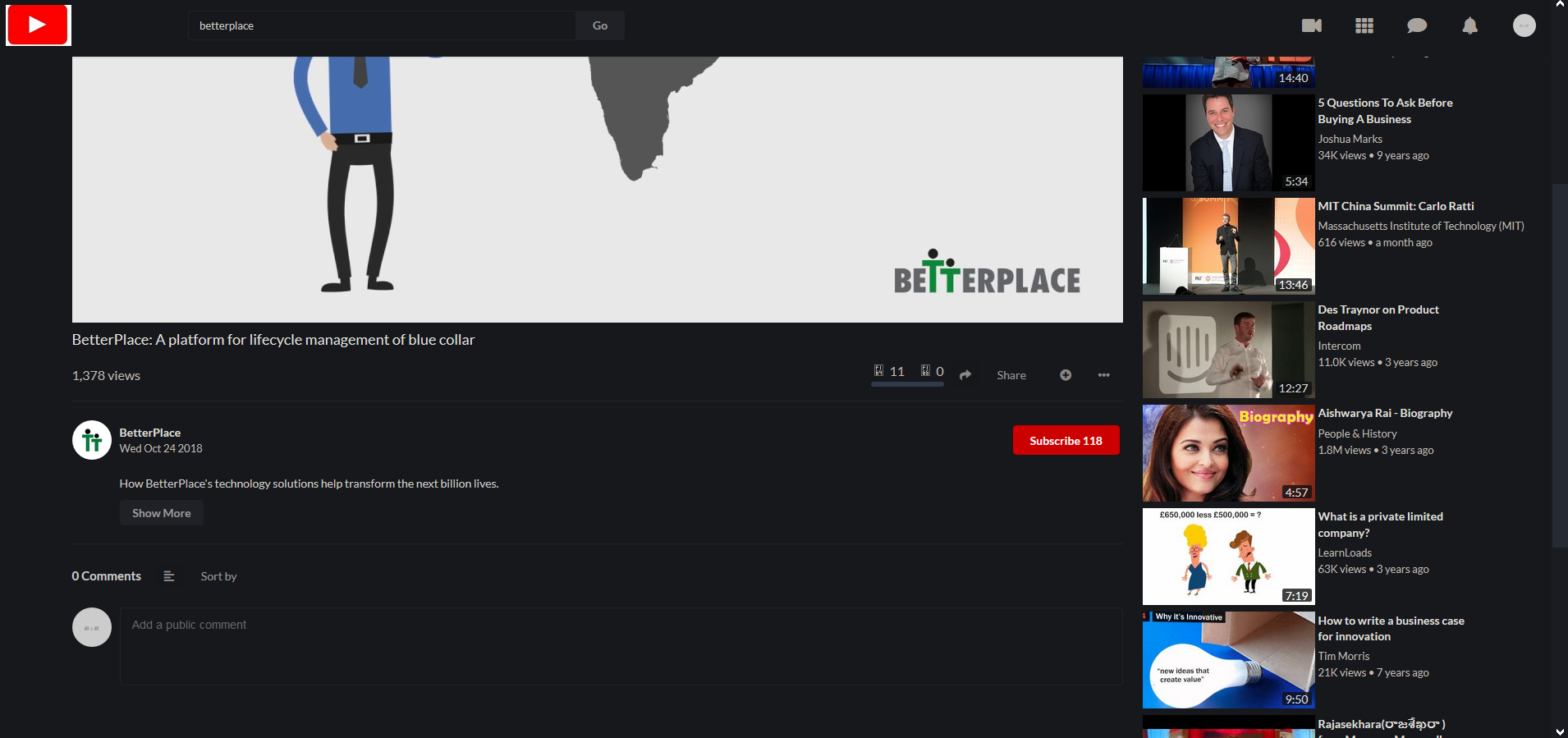The image size is (1568, 738).
Task: Click the main video player area
Action: [x=598, y=190]
